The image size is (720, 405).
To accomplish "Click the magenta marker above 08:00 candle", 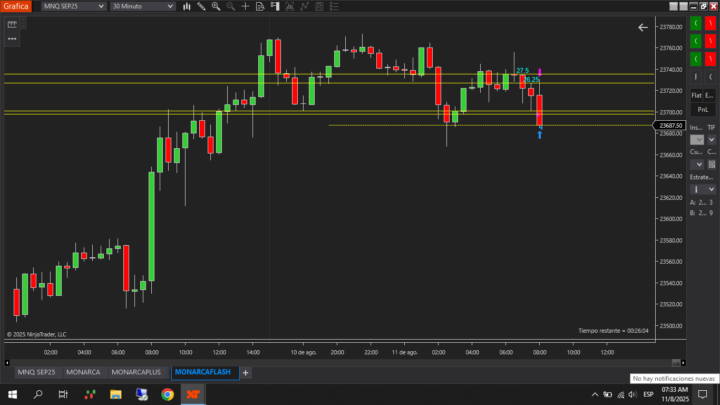I will pos(540,72).
